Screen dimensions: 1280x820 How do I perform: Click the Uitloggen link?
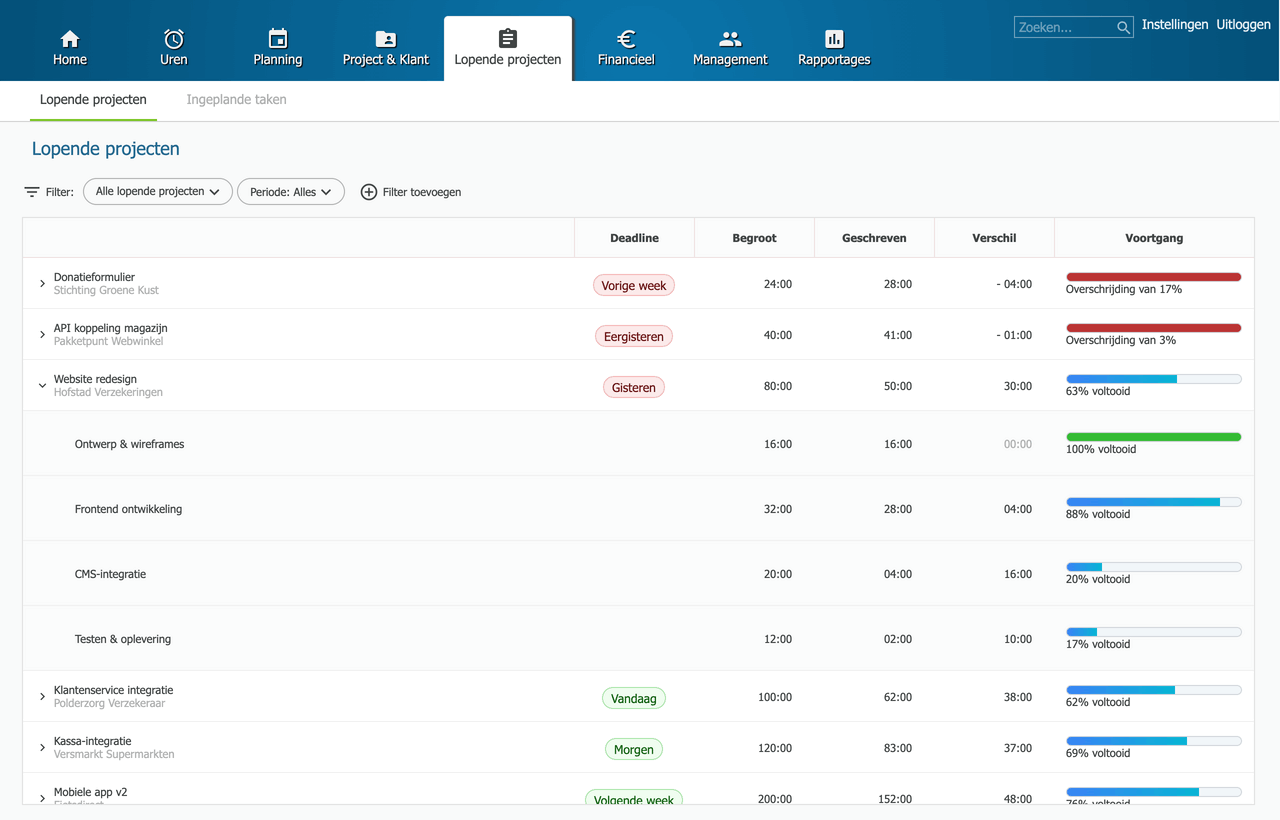(1243, 25)
